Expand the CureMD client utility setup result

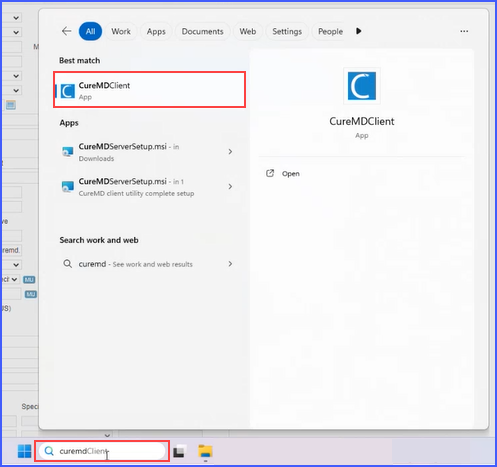coord(230,187)
